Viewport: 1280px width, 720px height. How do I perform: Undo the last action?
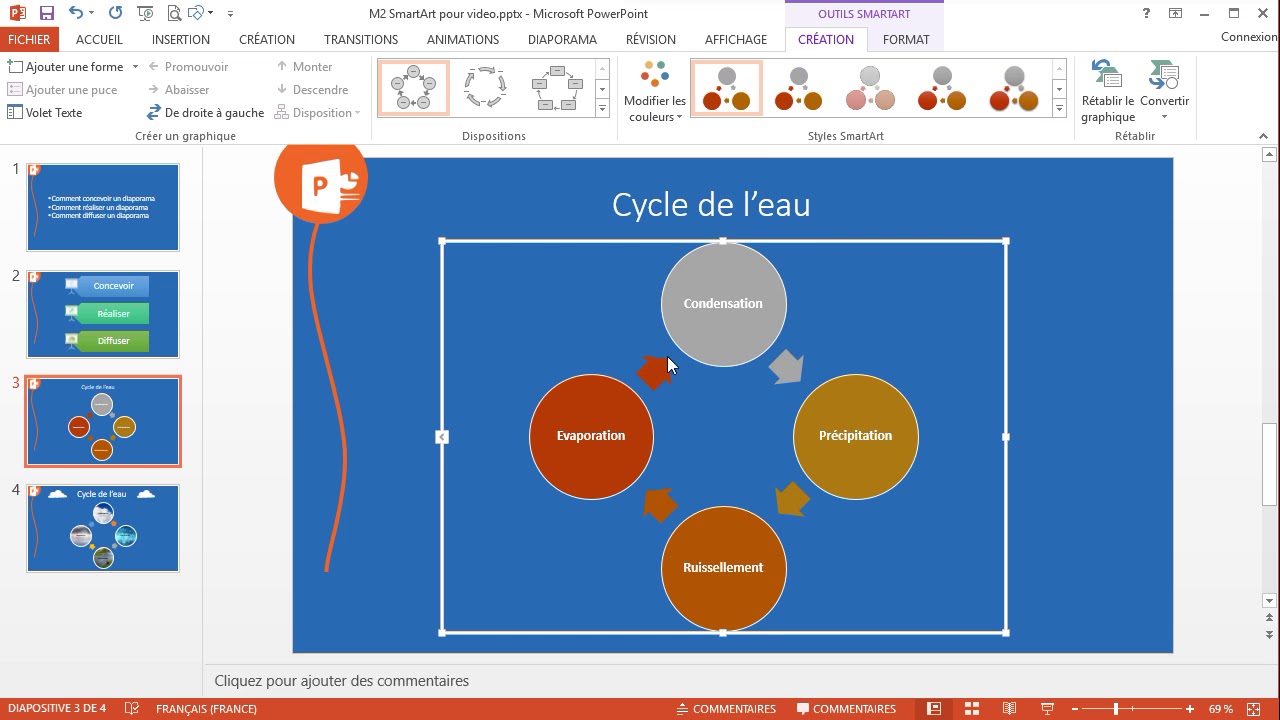pos(76,13)
